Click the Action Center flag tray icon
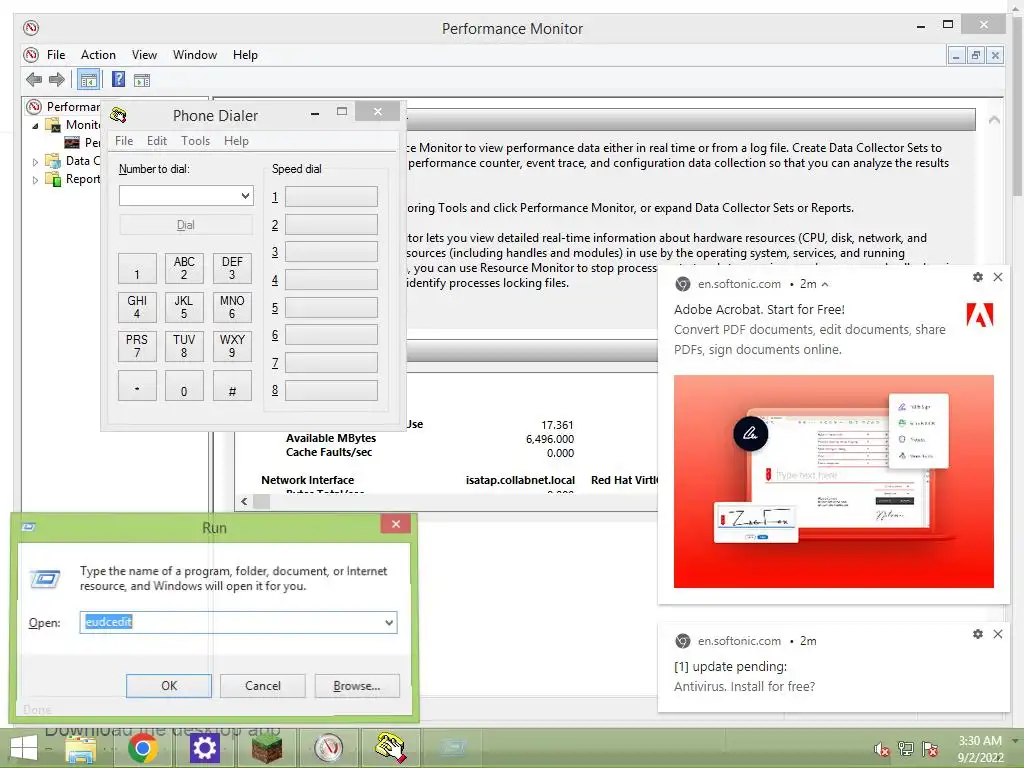This screenshot has height=768, width=1024. point(930,749)
